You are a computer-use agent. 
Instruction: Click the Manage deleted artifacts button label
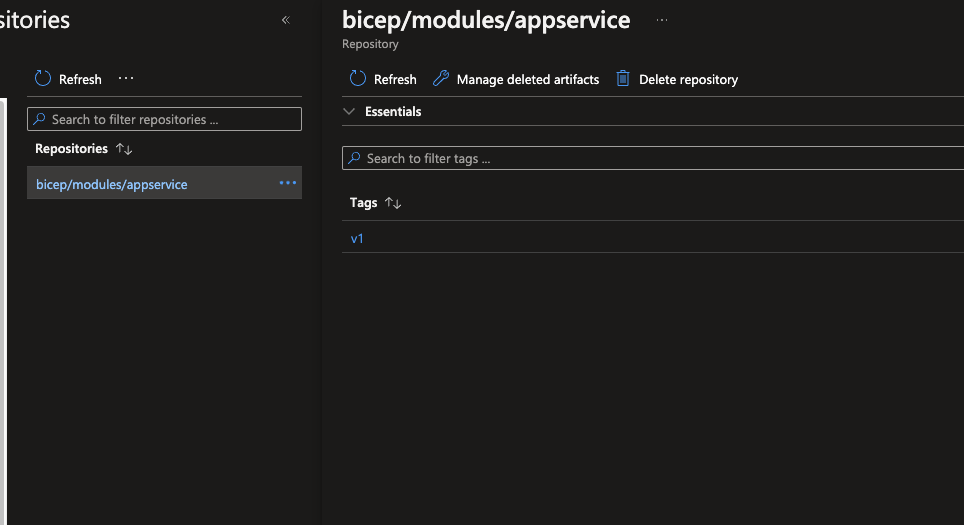pos(527,79)
